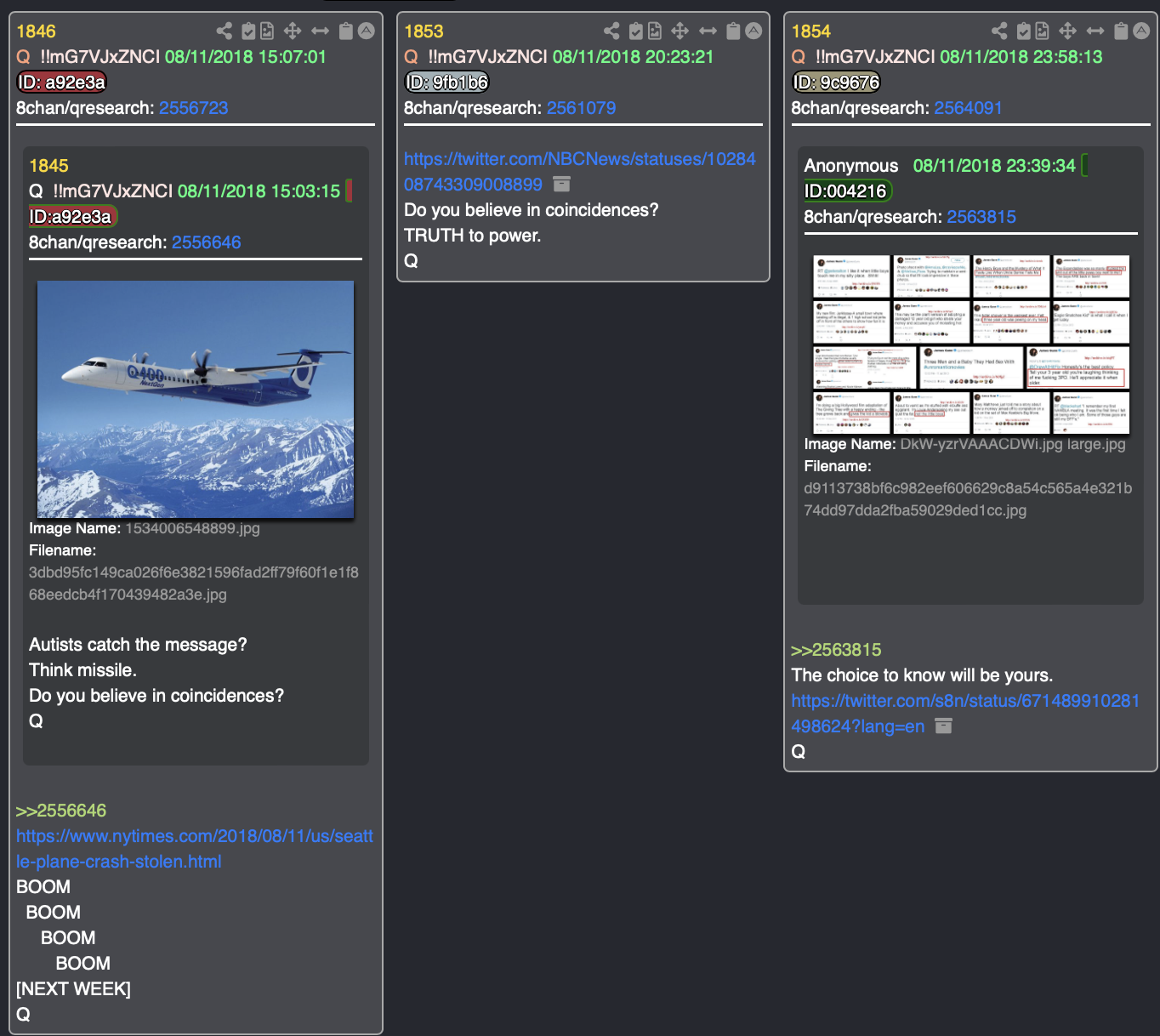Click the ID:004216 badge
Screen dimensions: 1160x1036
(x=847, y=191)
